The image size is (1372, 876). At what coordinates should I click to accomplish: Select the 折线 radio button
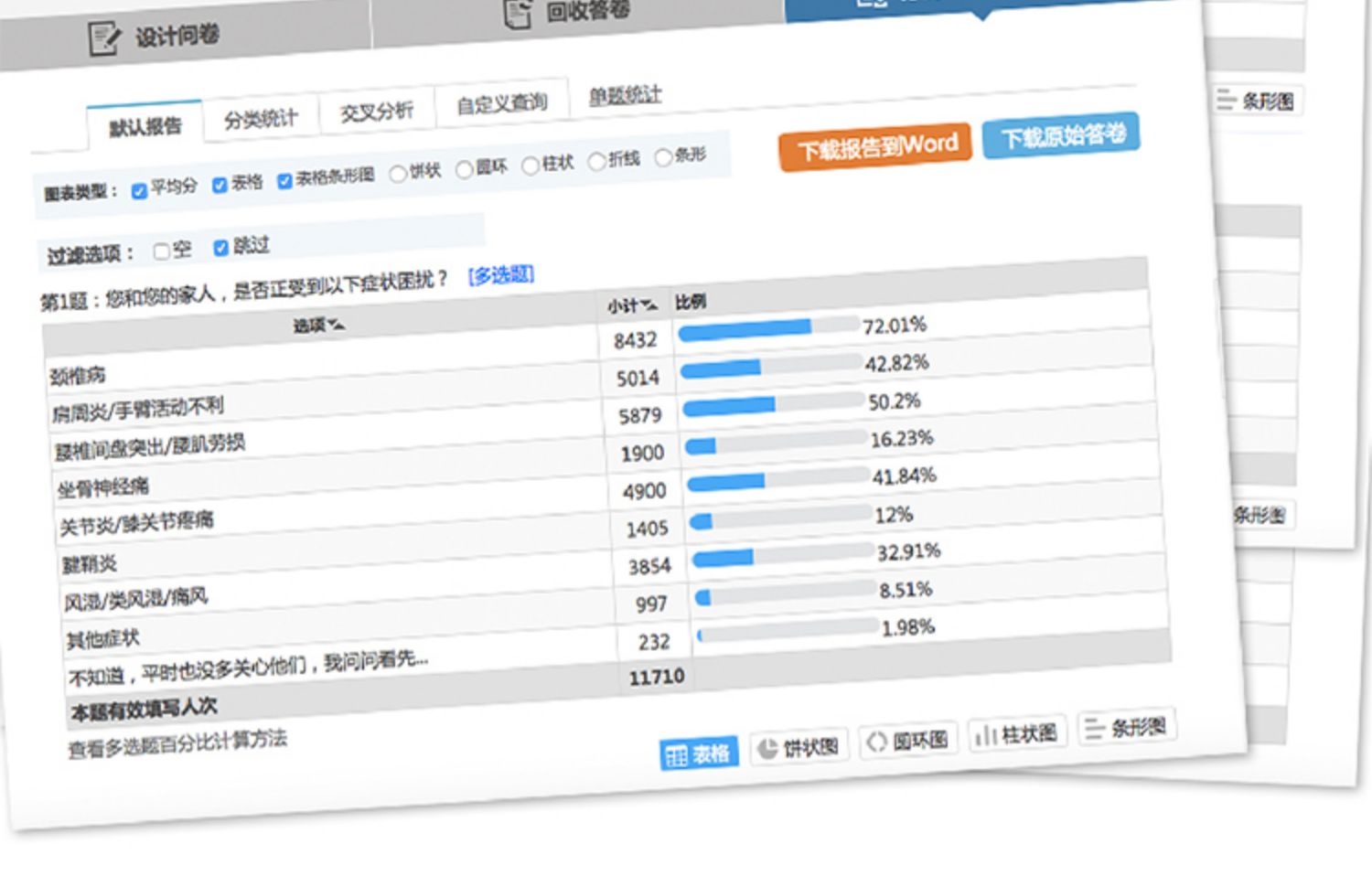tap(597, 162)
